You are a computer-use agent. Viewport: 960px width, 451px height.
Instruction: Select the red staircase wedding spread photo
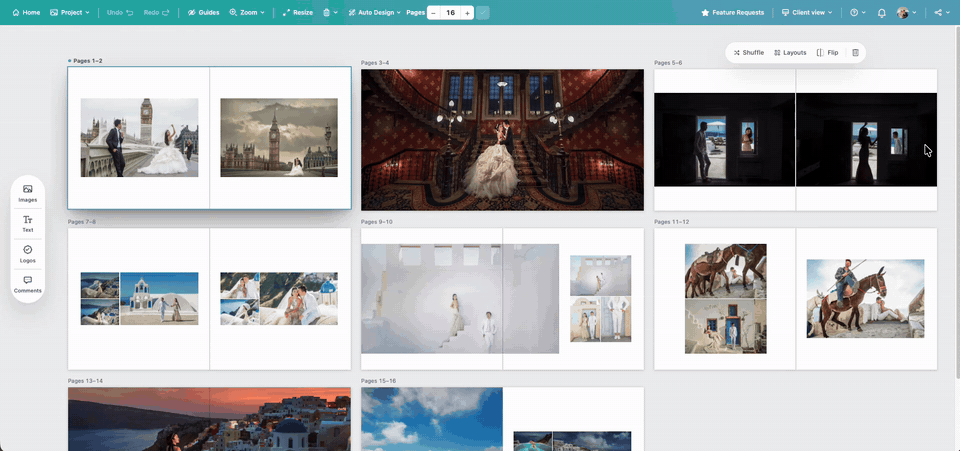tap(502, 140)
